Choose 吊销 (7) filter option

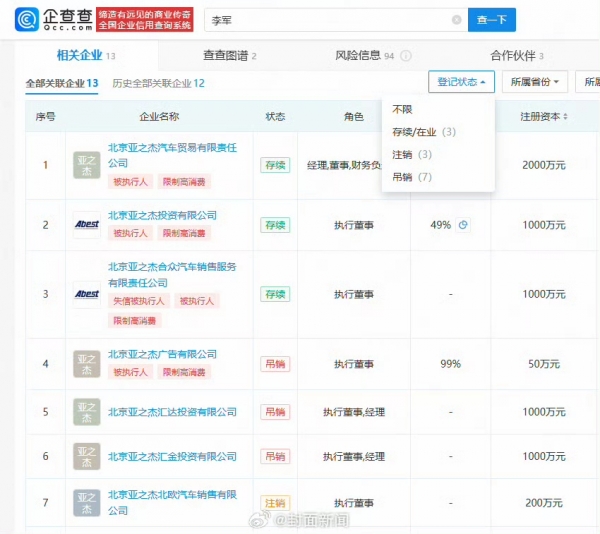[x=412, y=177]
